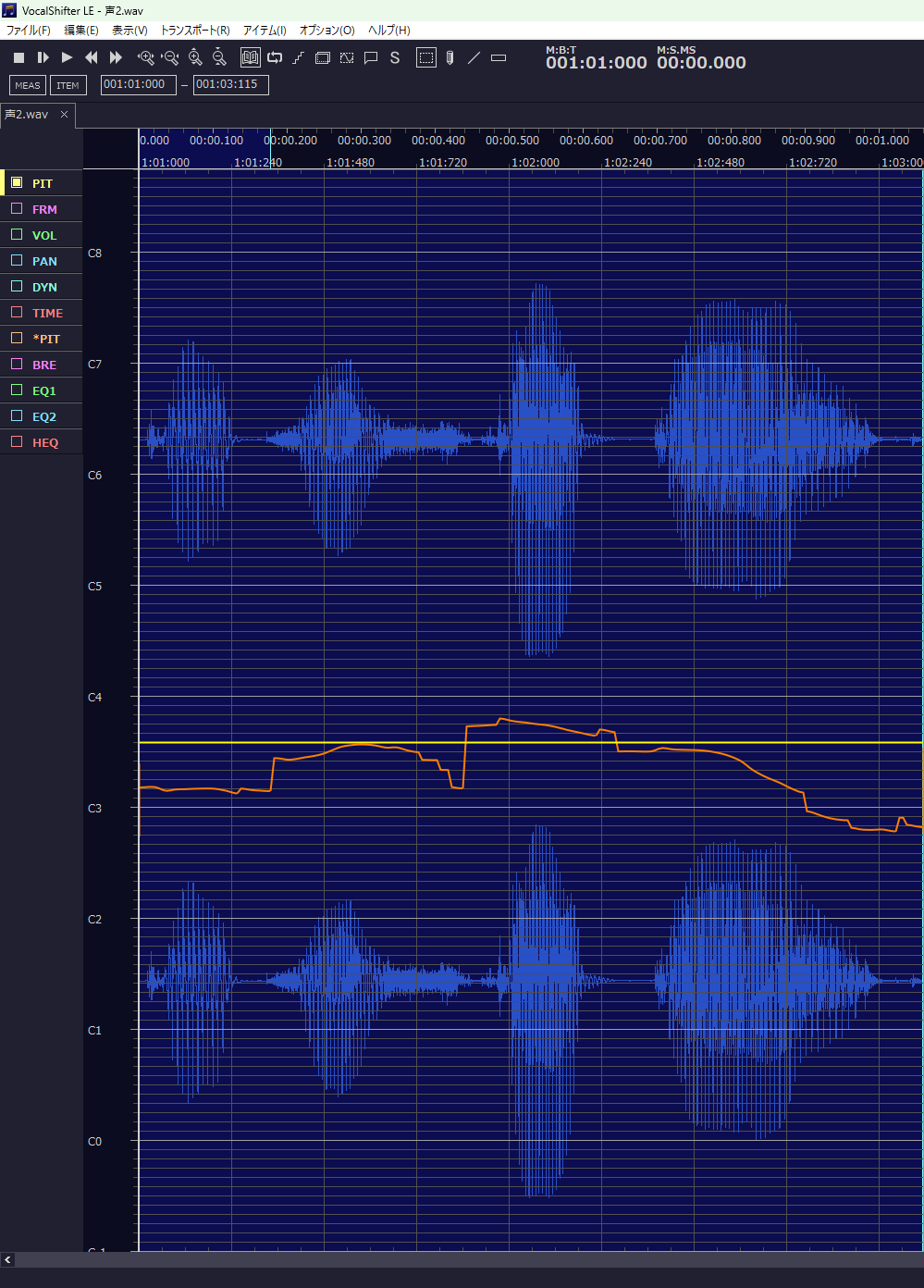
Task: Select the pencil drawing tool
Action: [450, 57]
